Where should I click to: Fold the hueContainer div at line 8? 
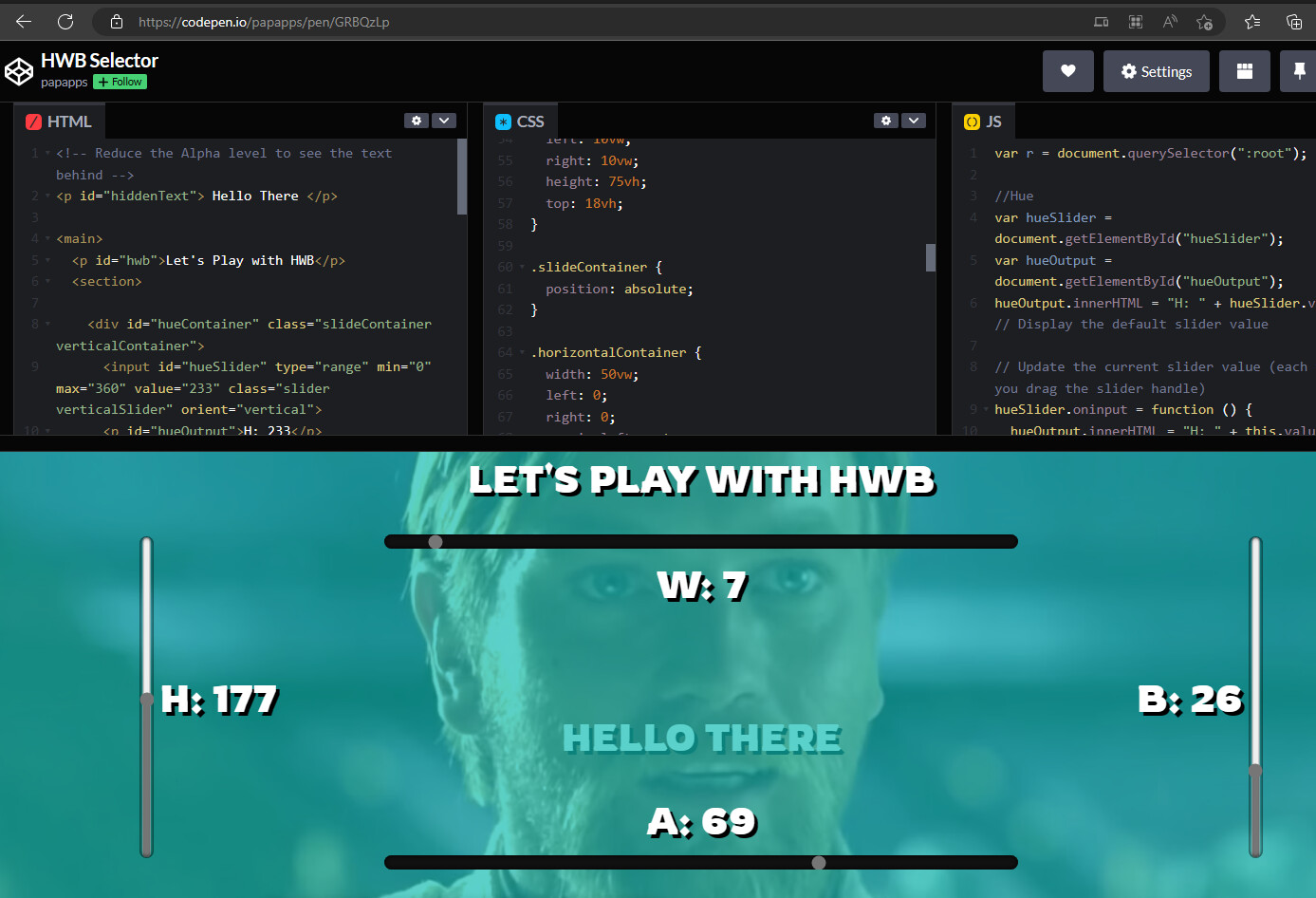click(x=47, y=324)
